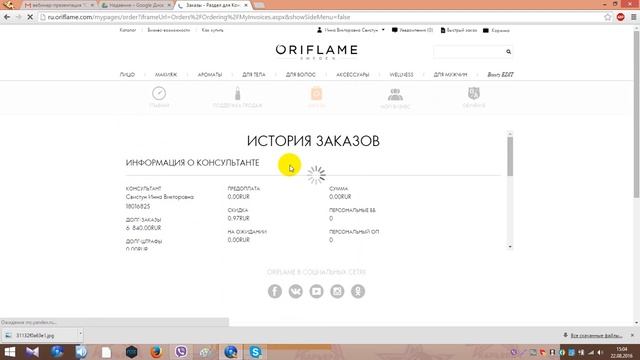Image resolution: width=640 pixels, height=360 pixels.
Task: Open notifications speech bubble link
Action: (412, 30)
